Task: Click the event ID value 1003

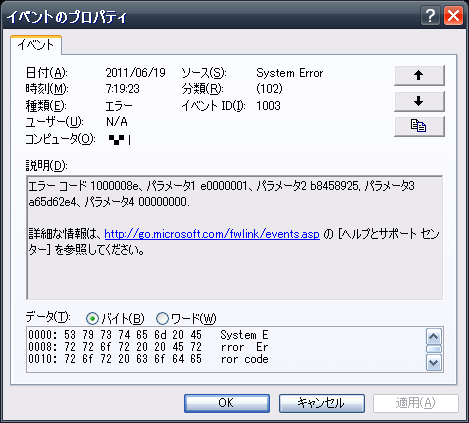Action: click(x=268, y=106)
